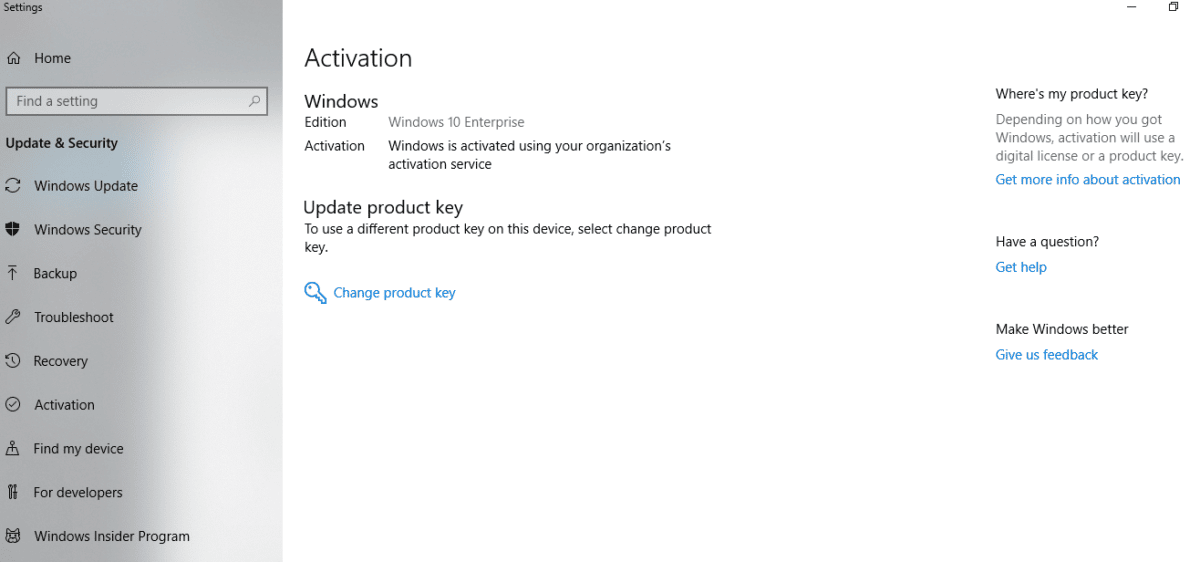Click the Get help link
1200x562 pixels.
(1021, 267)
